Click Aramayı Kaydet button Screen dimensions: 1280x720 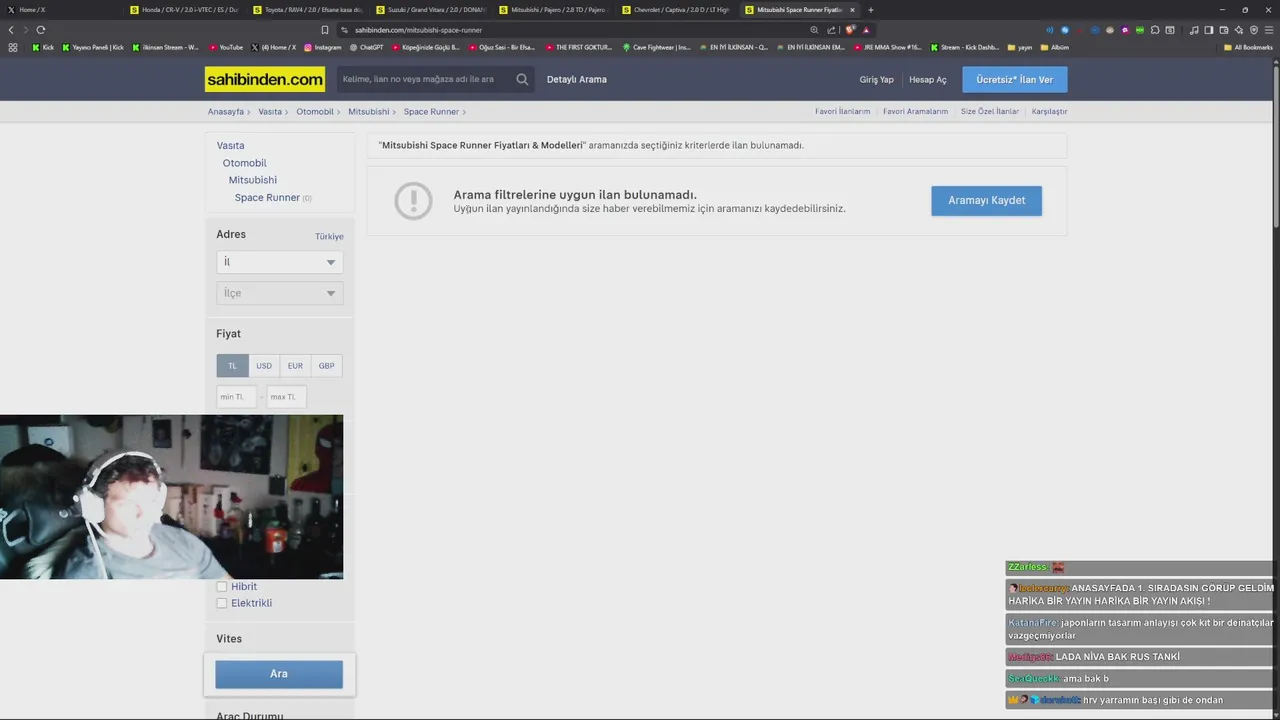click(x=986, y=201)
